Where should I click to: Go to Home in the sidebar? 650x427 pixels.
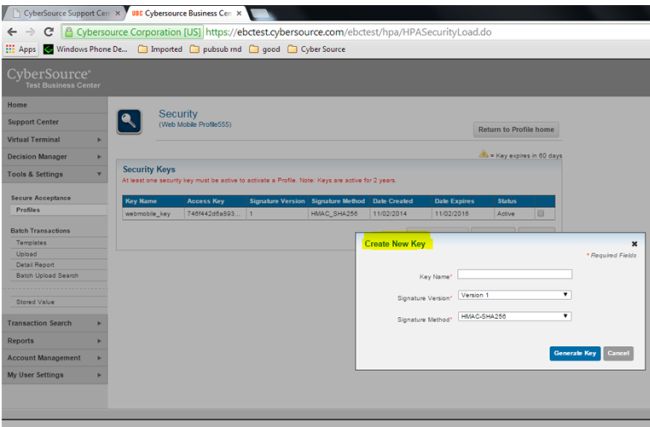54,105
